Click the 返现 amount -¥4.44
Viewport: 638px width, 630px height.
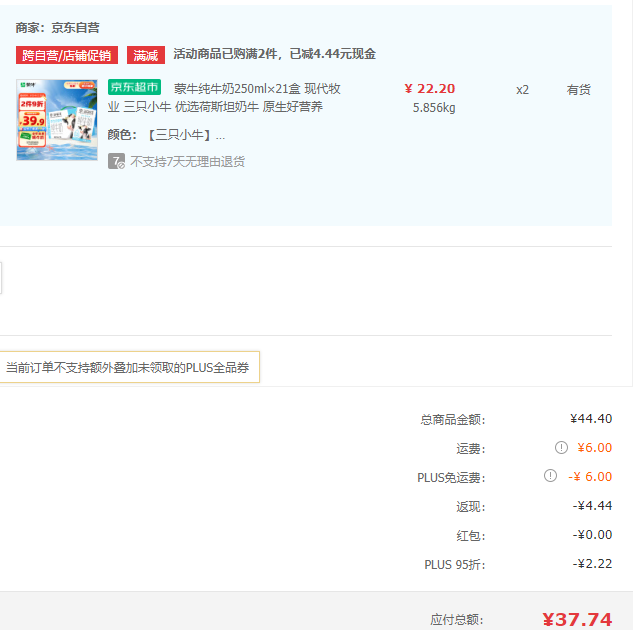click(x=592, y=506)
